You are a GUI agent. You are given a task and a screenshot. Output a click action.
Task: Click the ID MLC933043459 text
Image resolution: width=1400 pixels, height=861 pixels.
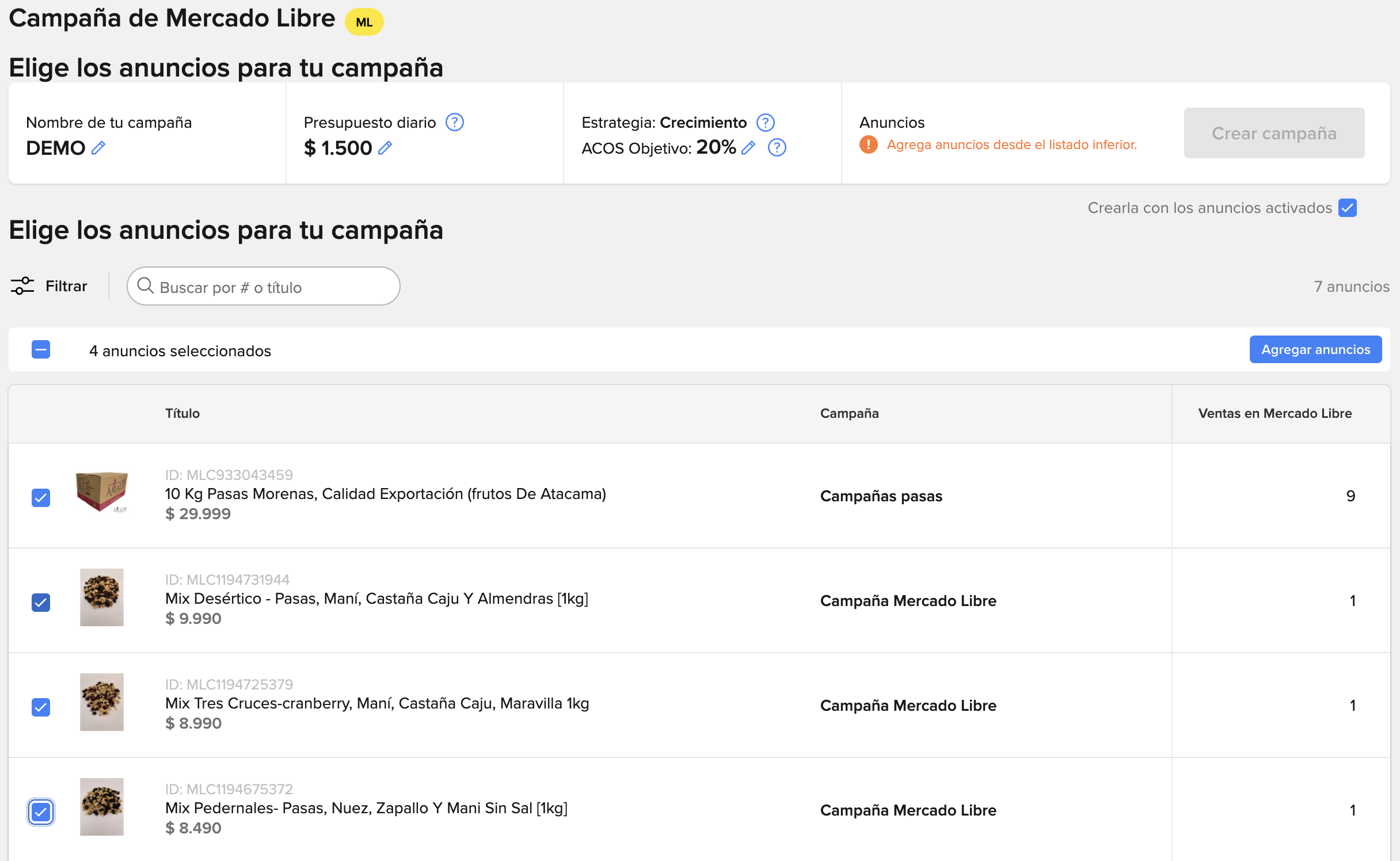point(229,475)
